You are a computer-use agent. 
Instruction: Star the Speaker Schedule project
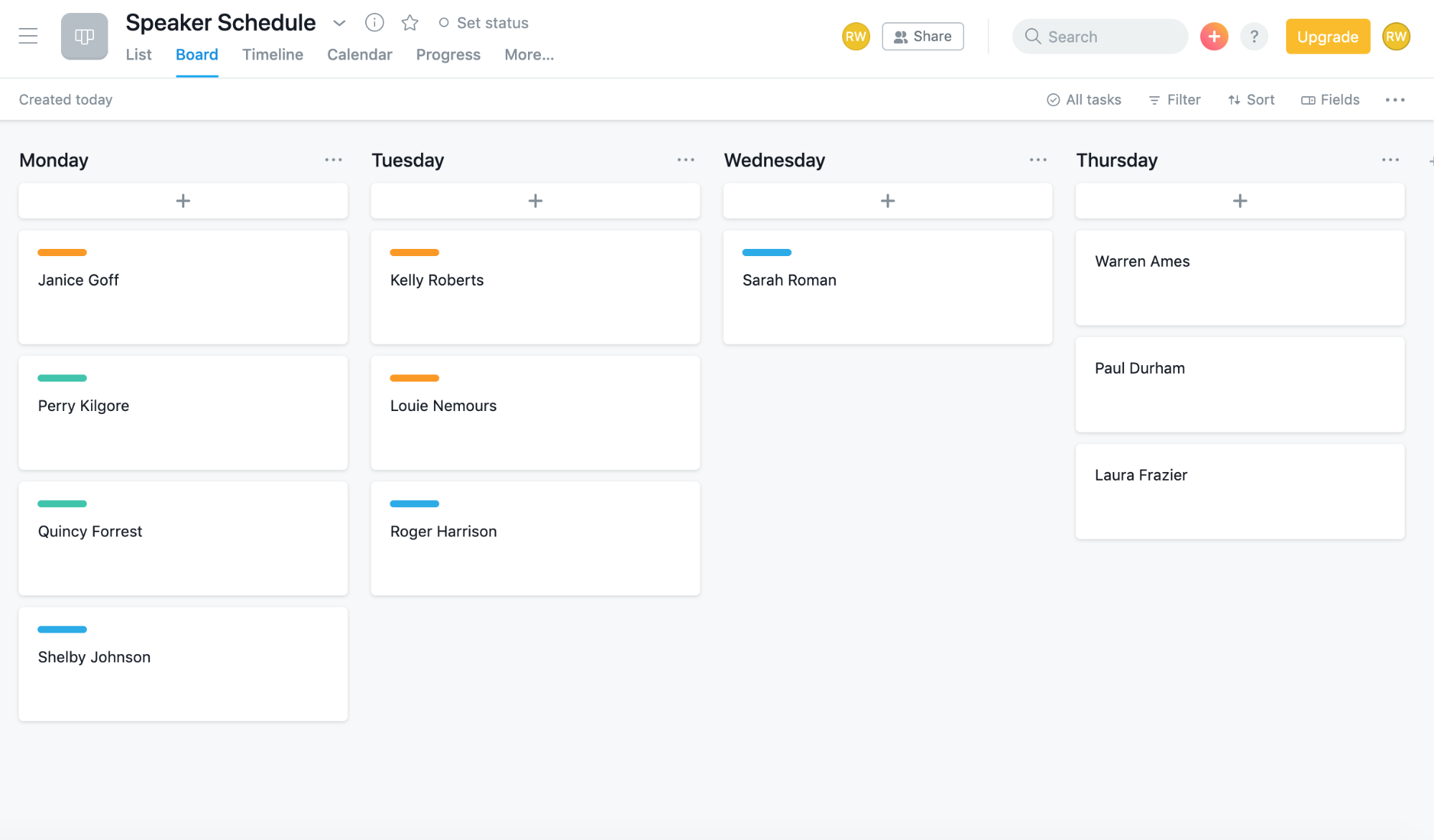pyautogui.click(x=410, y=23)
